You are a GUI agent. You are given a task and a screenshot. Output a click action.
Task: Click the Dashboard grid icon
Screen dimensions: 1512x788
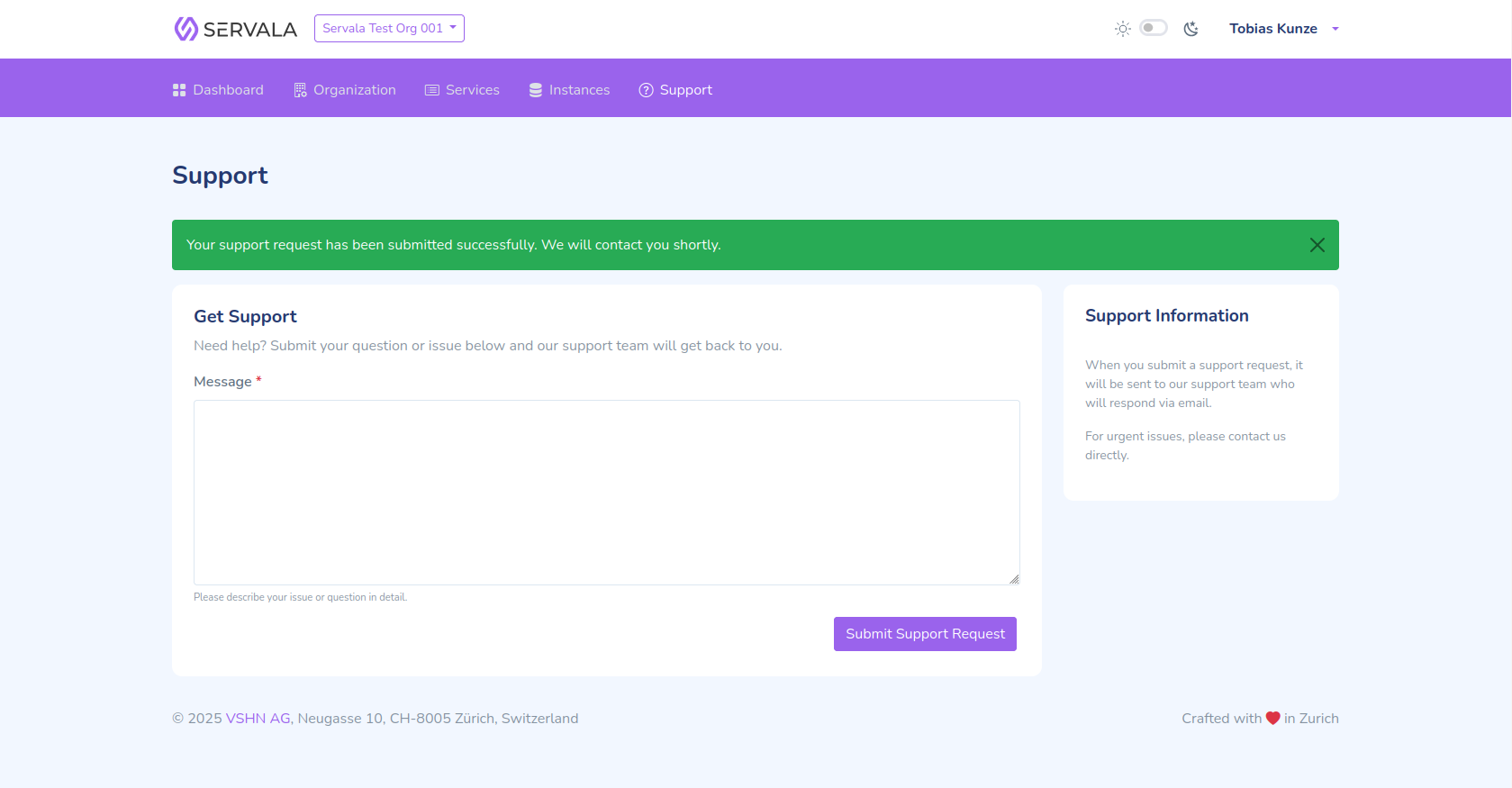tap(179, 90)
